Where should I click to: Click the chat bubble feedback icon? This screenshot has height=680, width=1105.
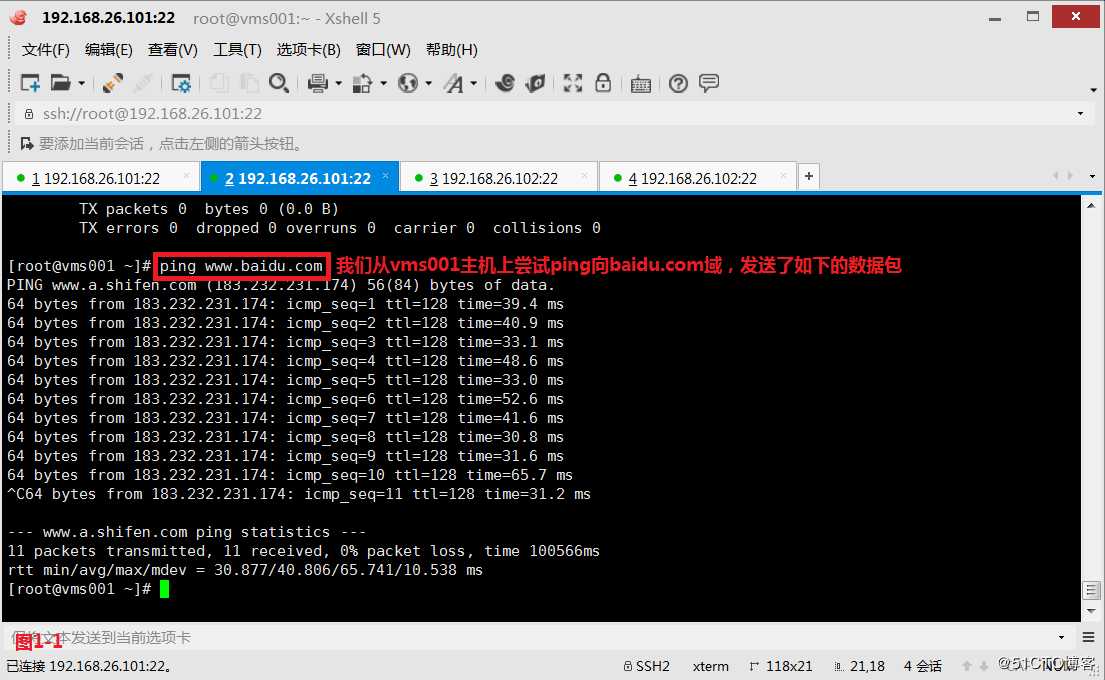(x=709, y=83)
